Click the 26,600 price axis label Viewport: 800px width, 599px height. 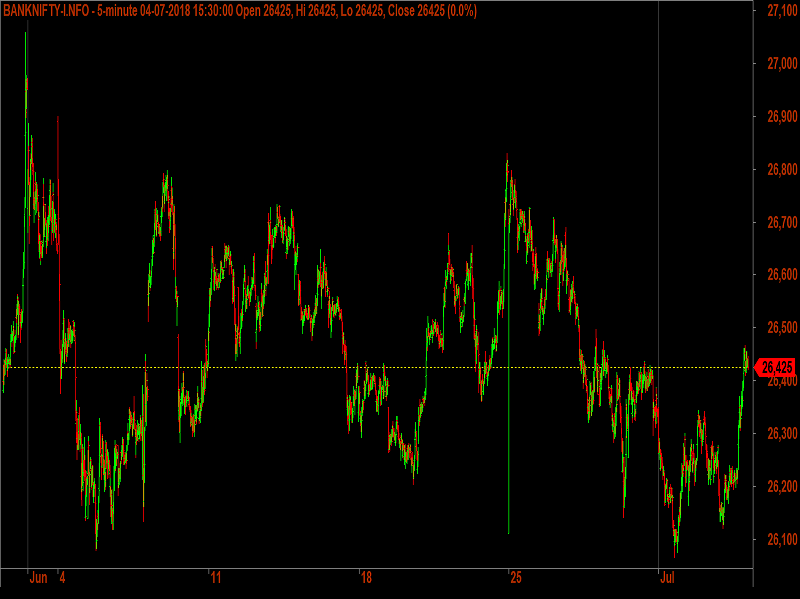point(782,274)
